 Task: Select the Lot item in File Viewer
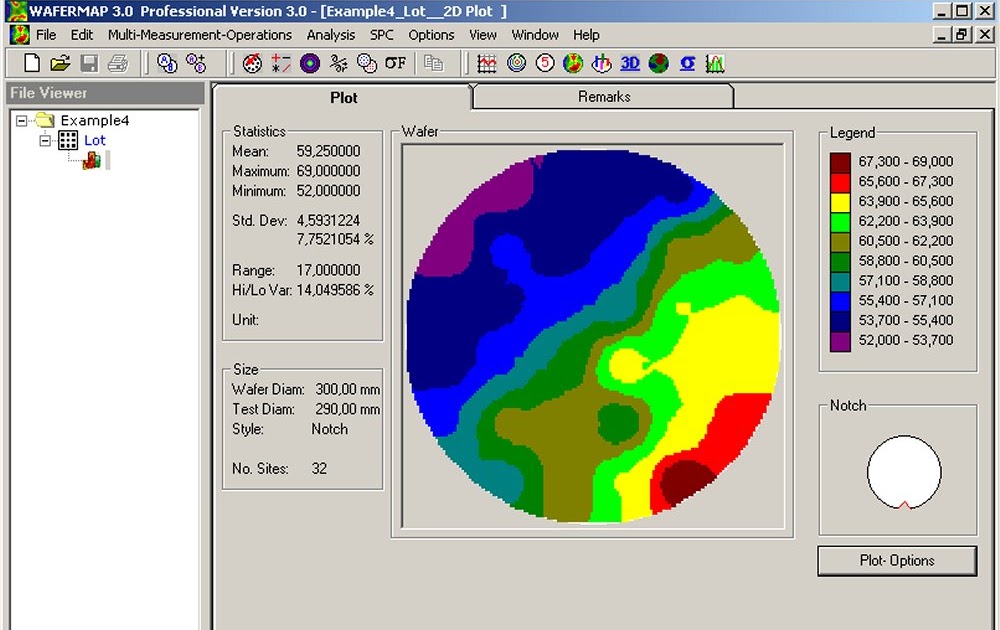coord(93,140)
